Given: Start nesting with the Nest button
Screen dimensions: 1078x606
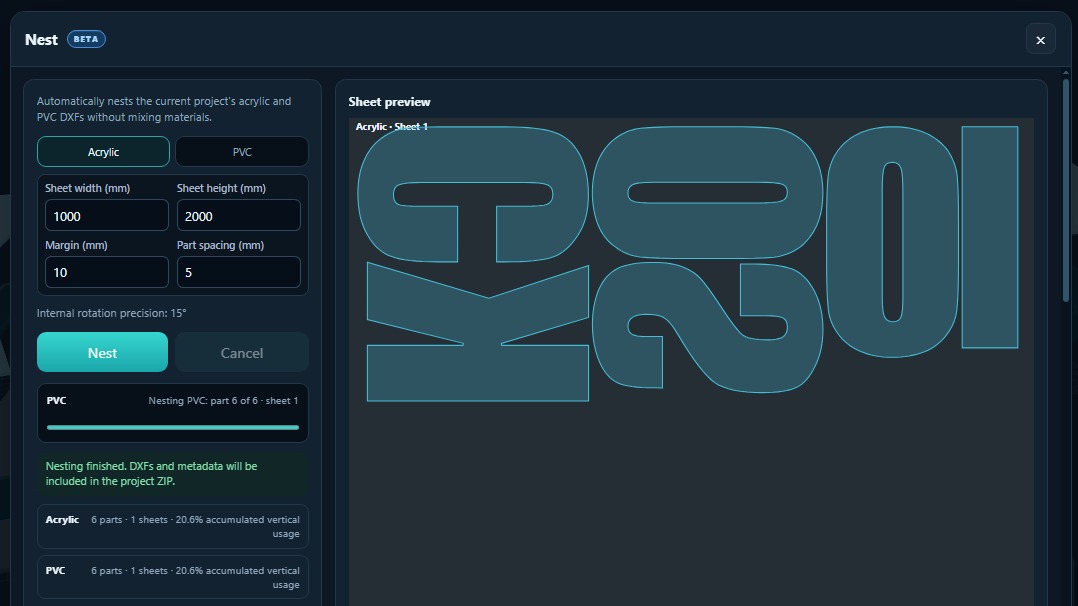Looking at the screenshot, I should coord(102,352).
